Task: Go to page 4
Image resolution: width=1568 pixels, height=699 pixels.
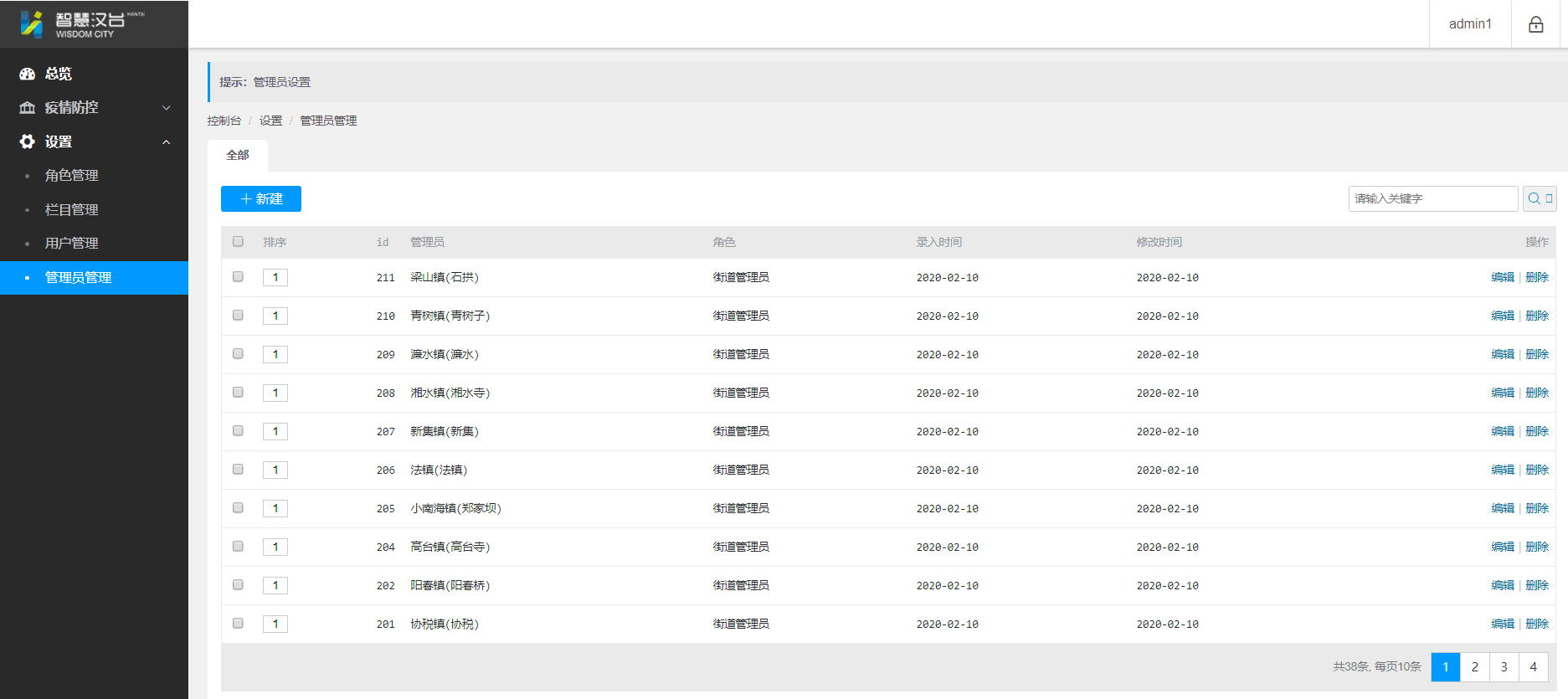Action: pos(1534,667)
